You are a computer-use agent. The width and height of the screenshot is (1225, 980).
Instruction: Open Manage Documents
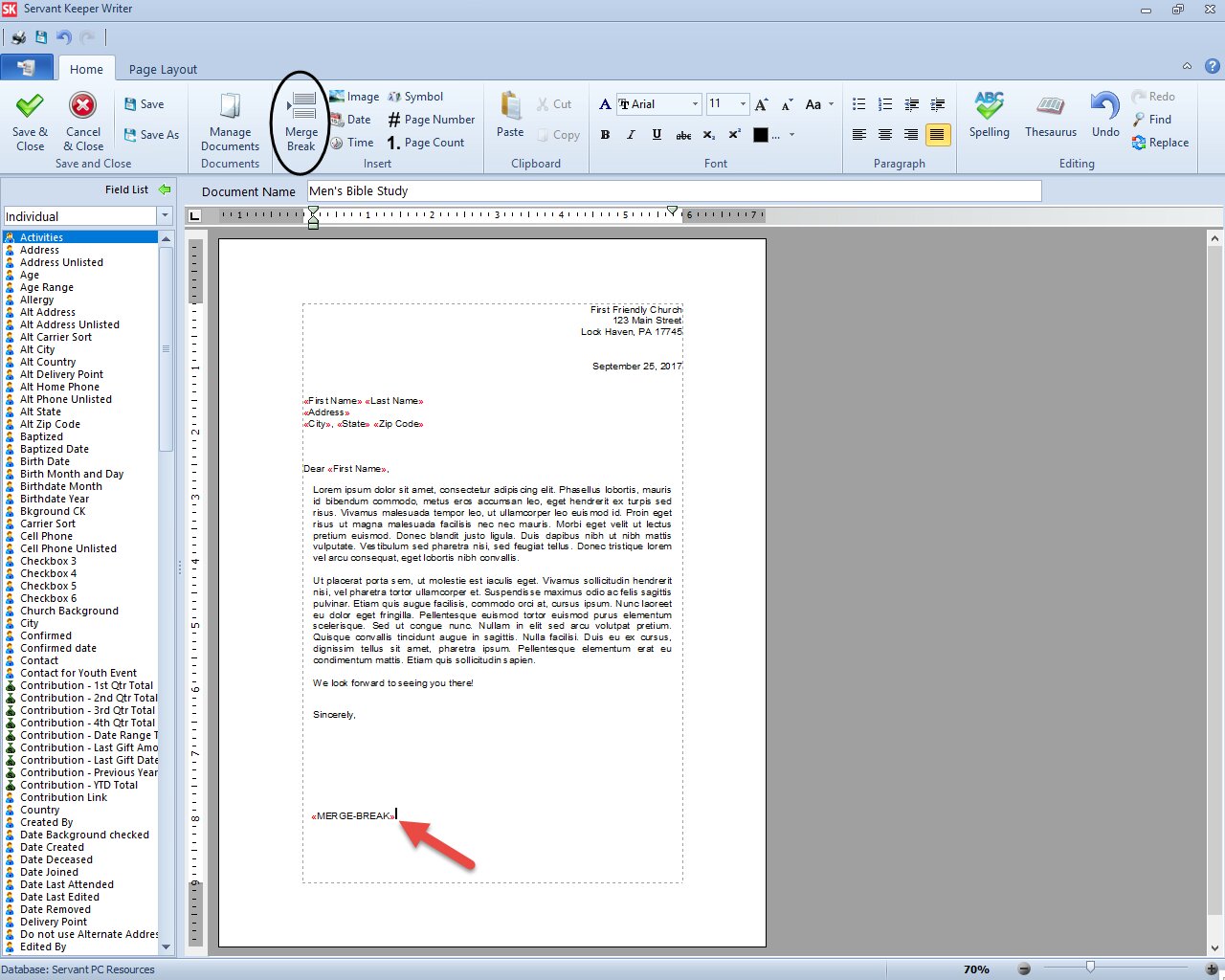click(x=230, y=122)
